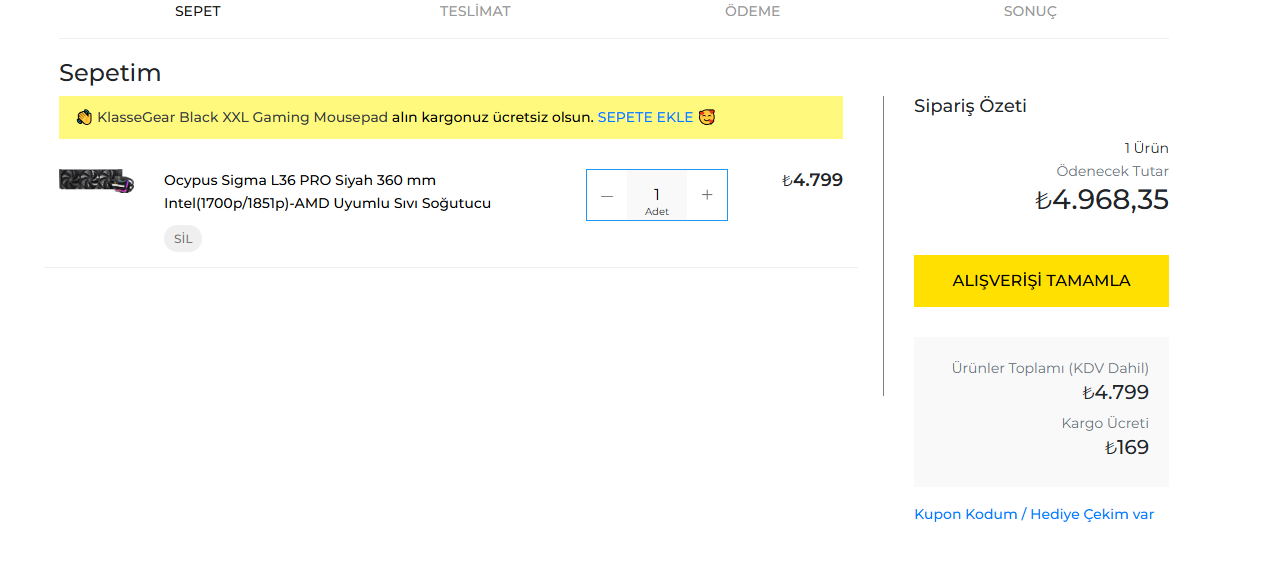Go to the TESLİMAT step tab
The width and height of the screenshot is (1274, 563).
tap(475, 11)
